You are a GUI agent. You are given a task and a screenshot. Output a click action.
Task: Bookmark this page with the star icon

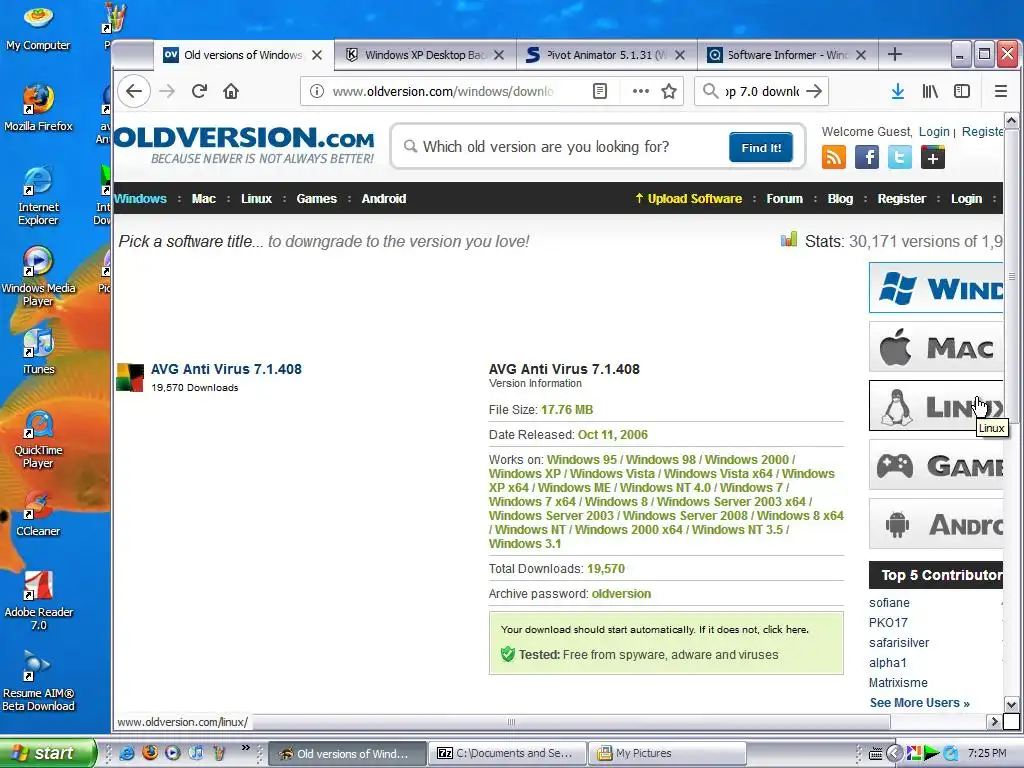coord(669,91)
